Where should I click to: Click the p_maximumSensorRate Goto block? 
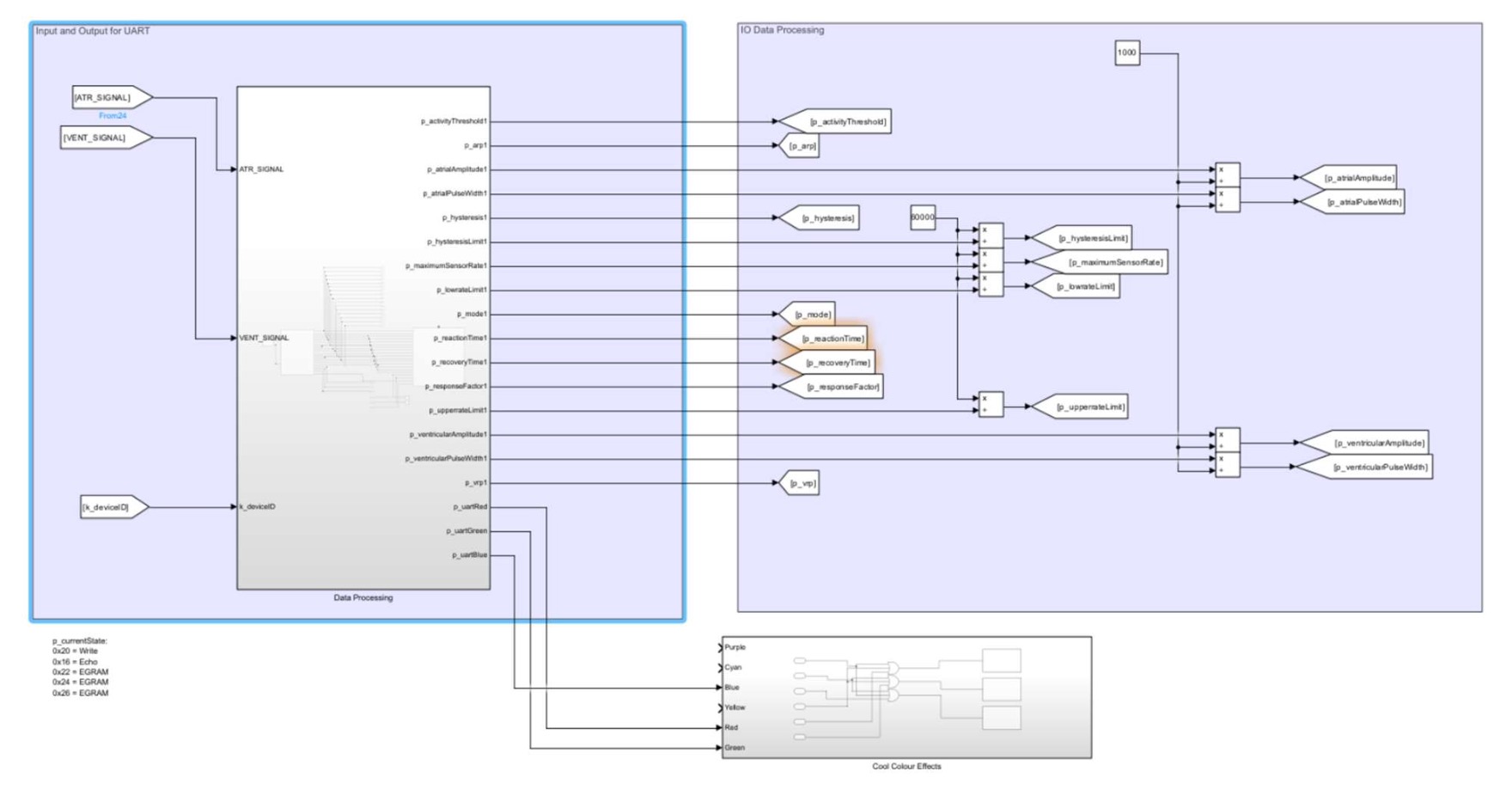tap(1099, 262)
